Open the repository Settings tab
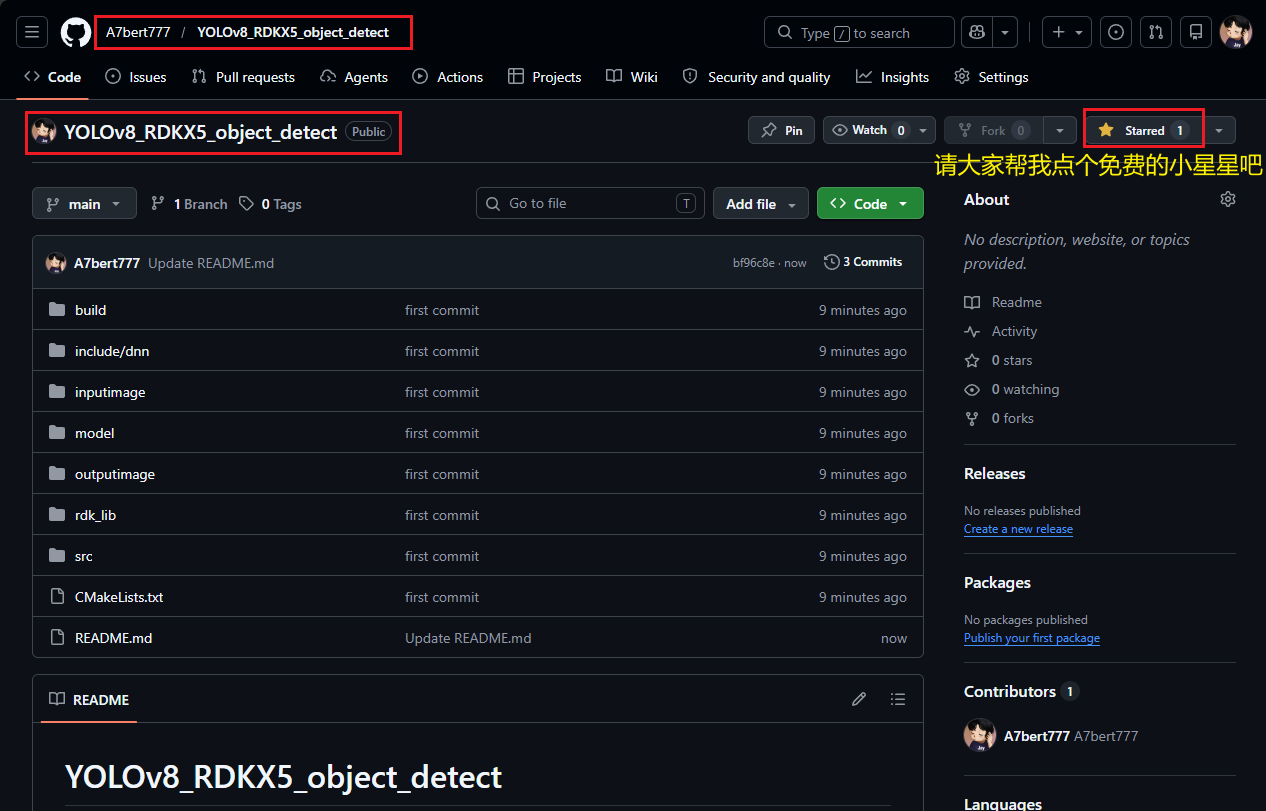Screen dimensions: 1266x811 991,77
